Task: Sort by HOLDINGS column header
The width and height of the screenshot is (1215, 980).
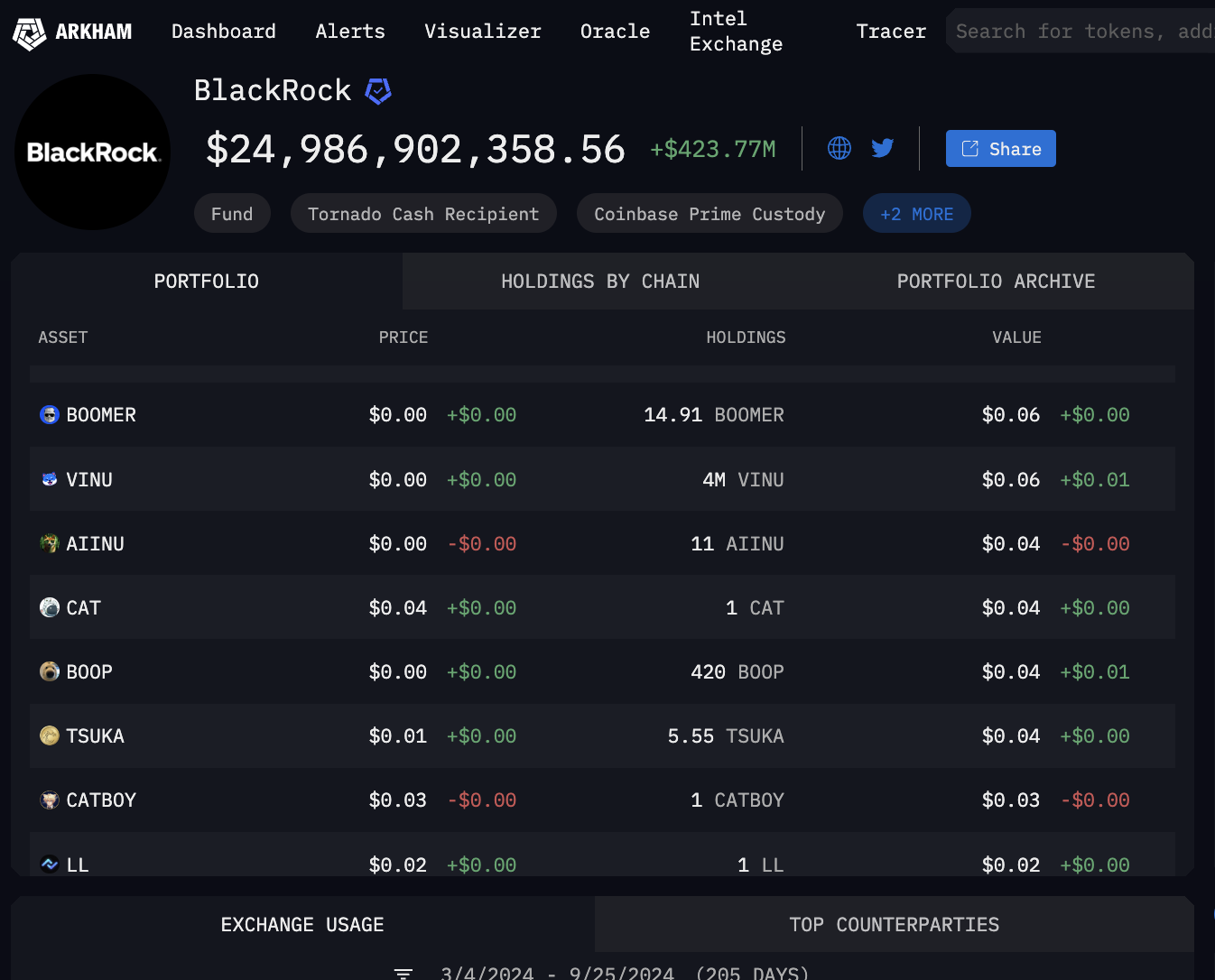Action: [746, 337]
